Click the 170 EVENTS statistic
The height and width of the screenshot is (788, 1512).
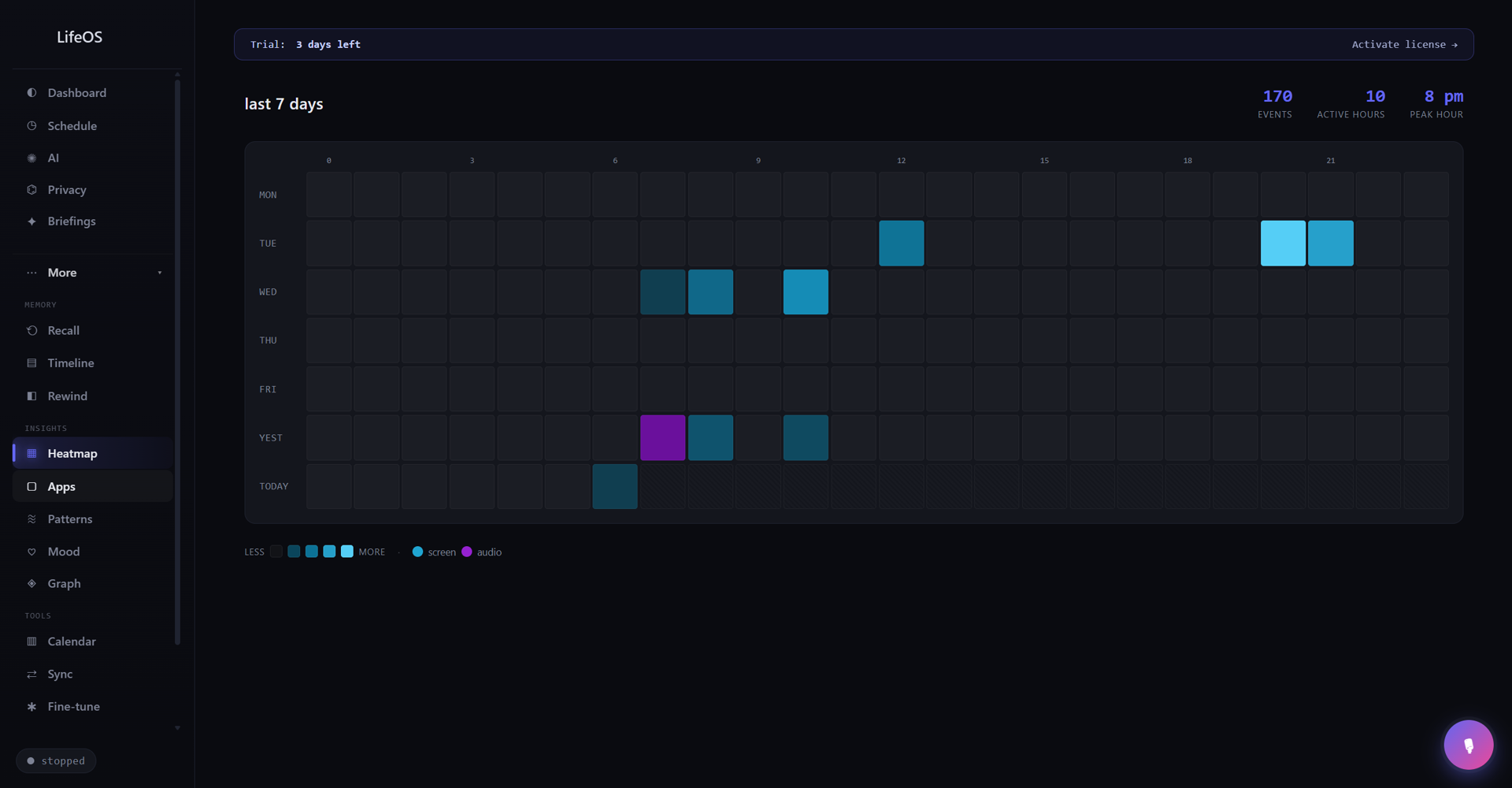1275,103
